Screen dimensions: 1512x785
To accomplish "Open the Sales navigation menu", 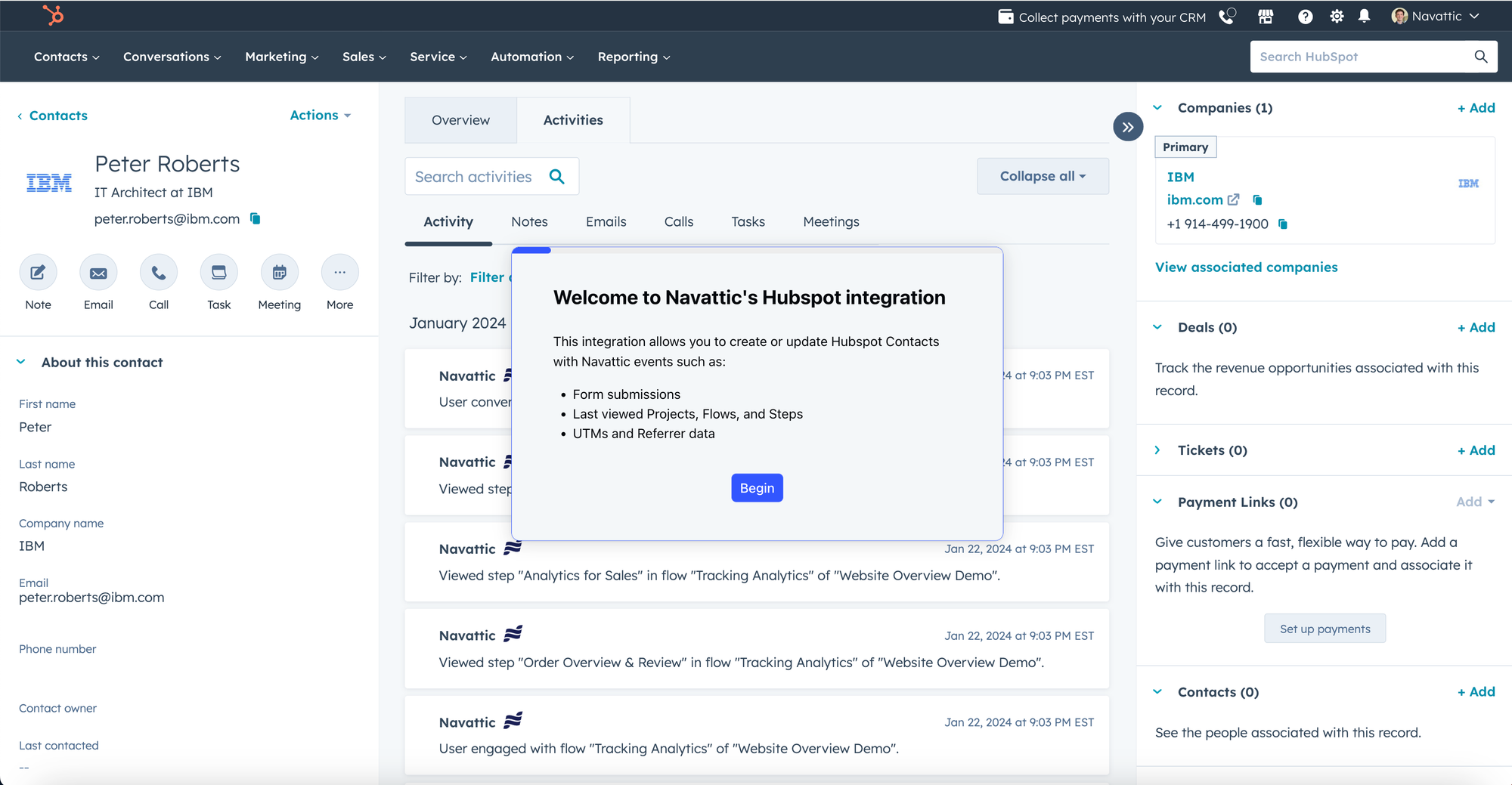I will tap(364, 57).
